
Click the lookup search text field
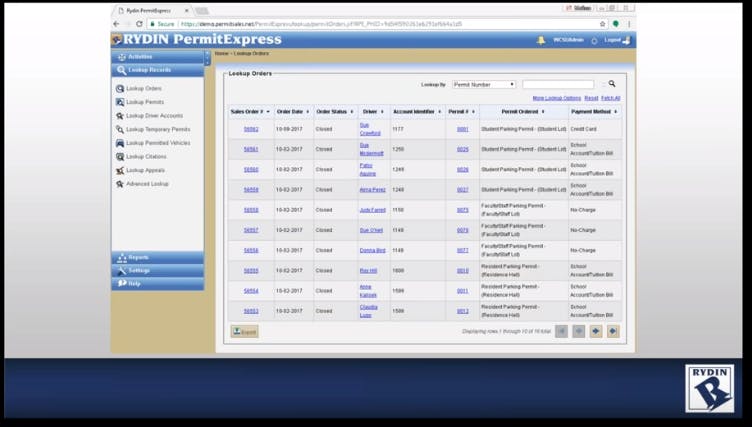coord(558,84)
